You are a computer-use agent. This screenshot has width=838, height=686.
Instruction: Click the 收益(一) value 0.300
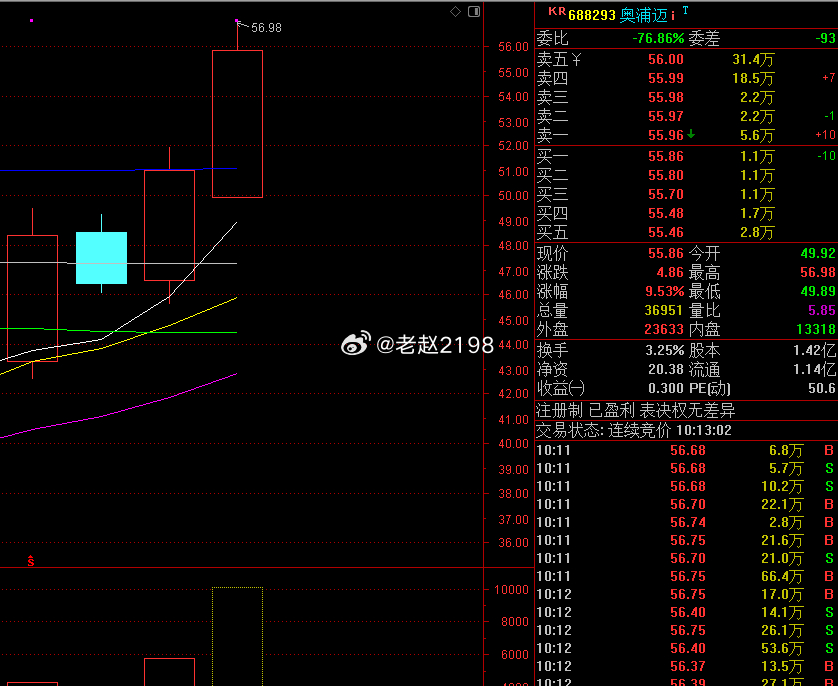(x=666, y=388)
